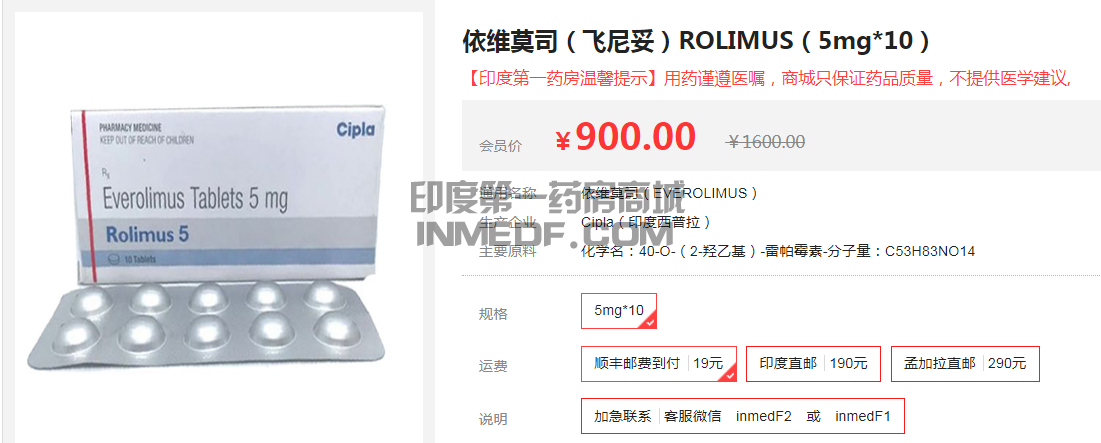Screen dimensions: 1101x443
Task: Click the crossed-out ¥1600.00 original price
Action: [x=765, y=142]
